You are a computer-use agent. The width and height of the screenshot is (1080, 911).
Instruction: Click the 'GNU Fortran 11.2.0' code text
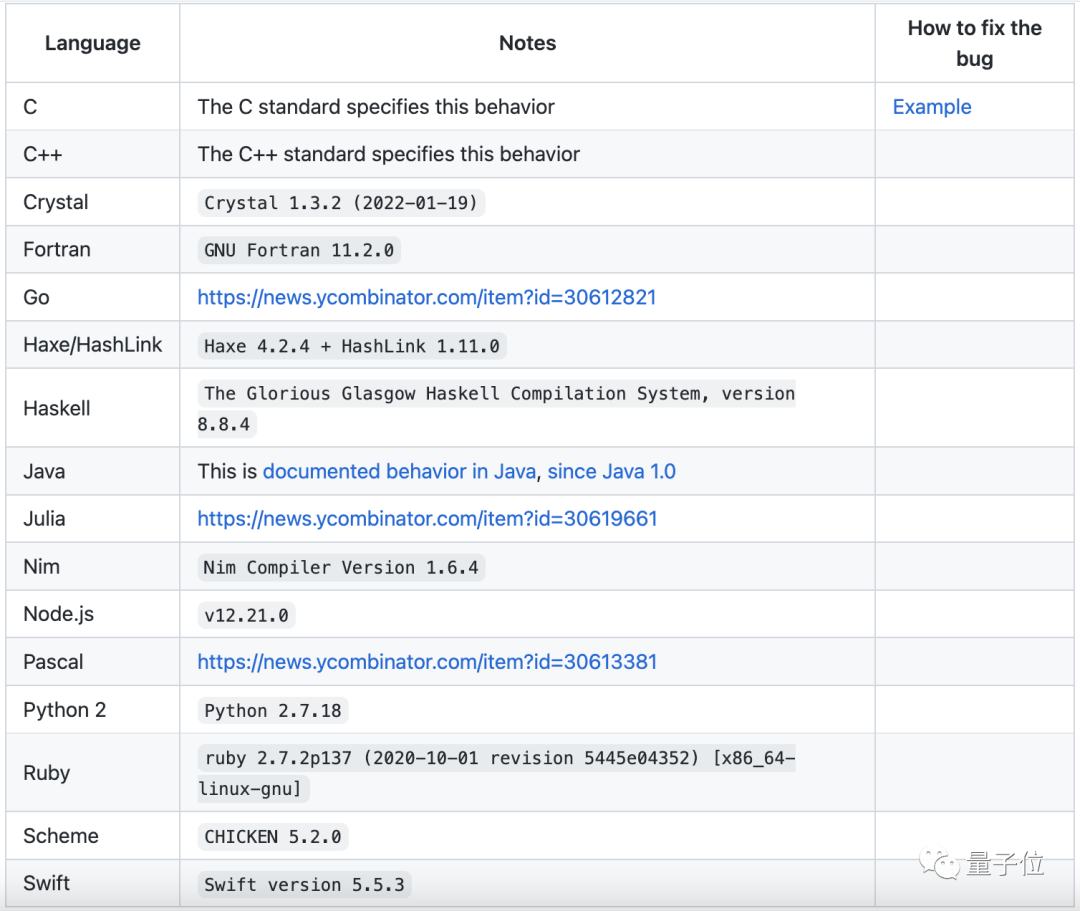(299, 250)
